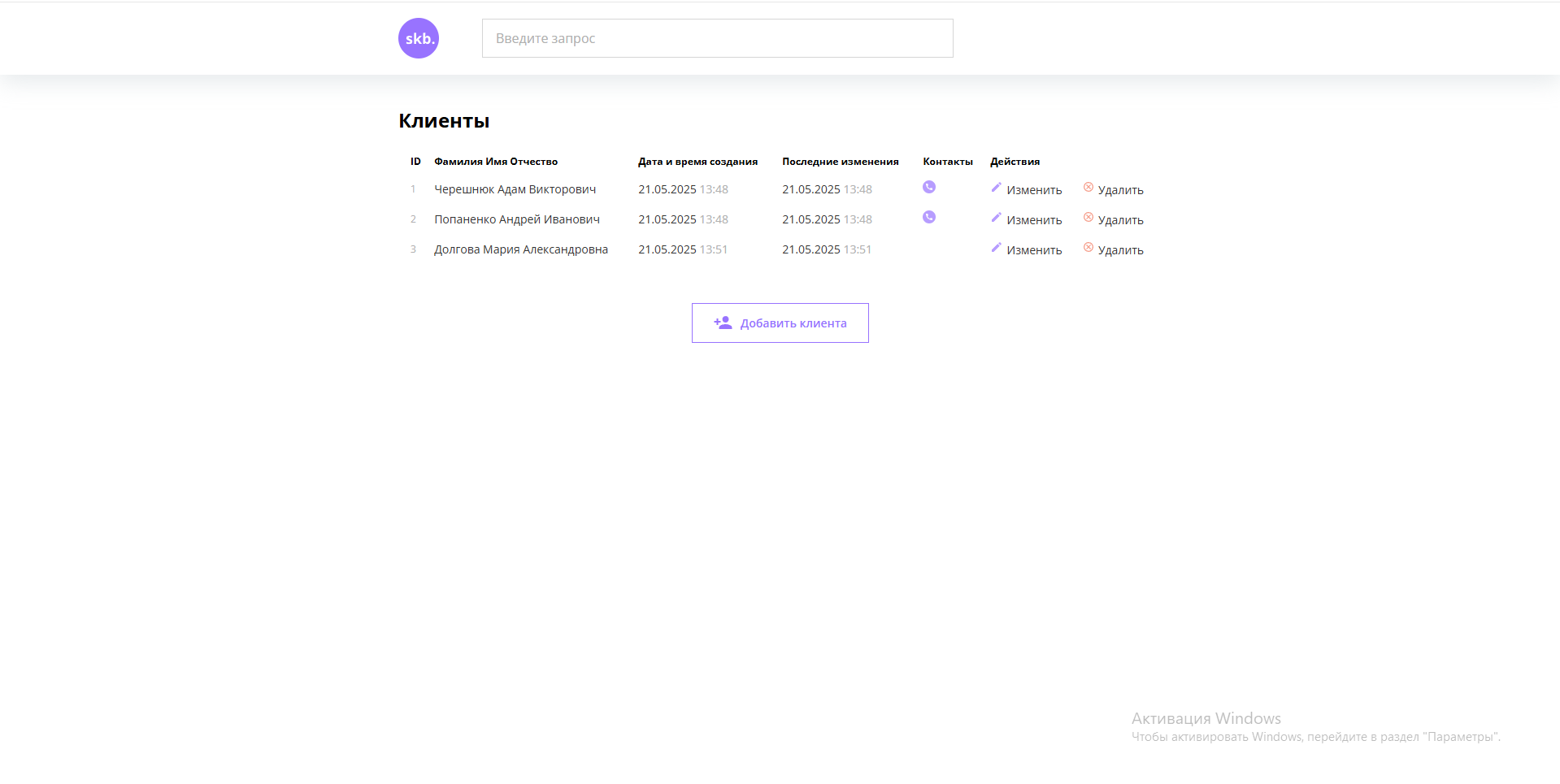
Task: Click pencil edit icon for Попаненко row
Action: pos(996,218)
